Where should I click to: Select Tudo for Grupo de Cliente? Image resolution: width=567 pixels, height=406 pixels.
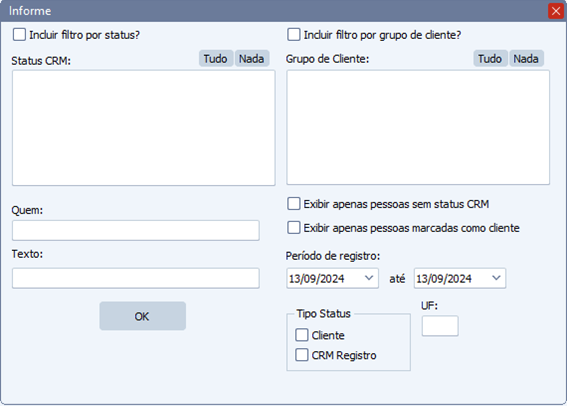click(x=490, y=59)
